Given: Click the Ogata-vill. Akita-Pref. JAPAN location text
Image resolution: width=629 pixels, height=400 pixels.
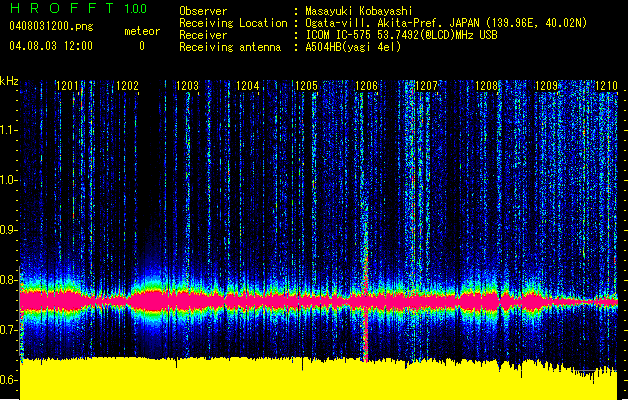Looking at the screenshot, I should click(x=446, y=23).
